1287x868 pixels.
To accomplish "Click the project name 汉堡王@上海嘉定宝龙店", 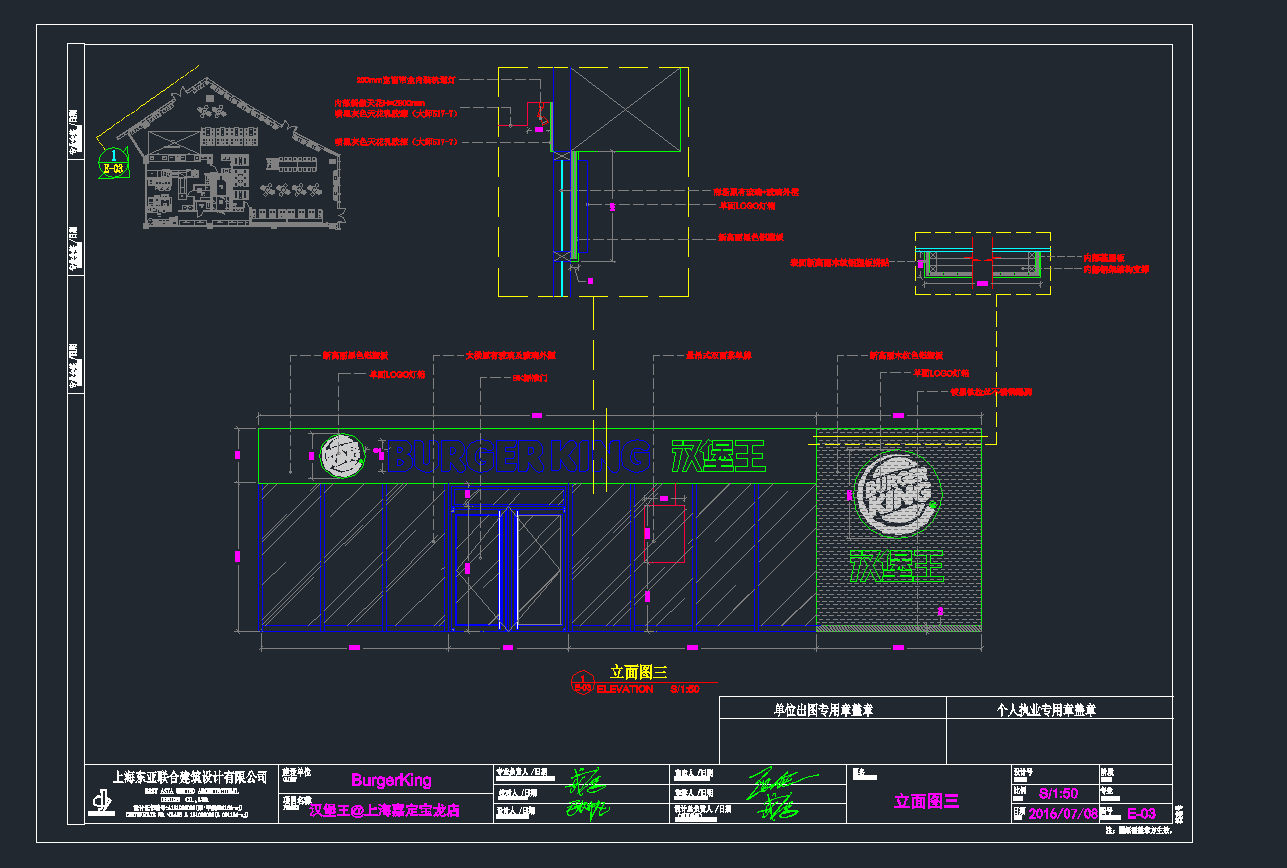I will 385,810.
